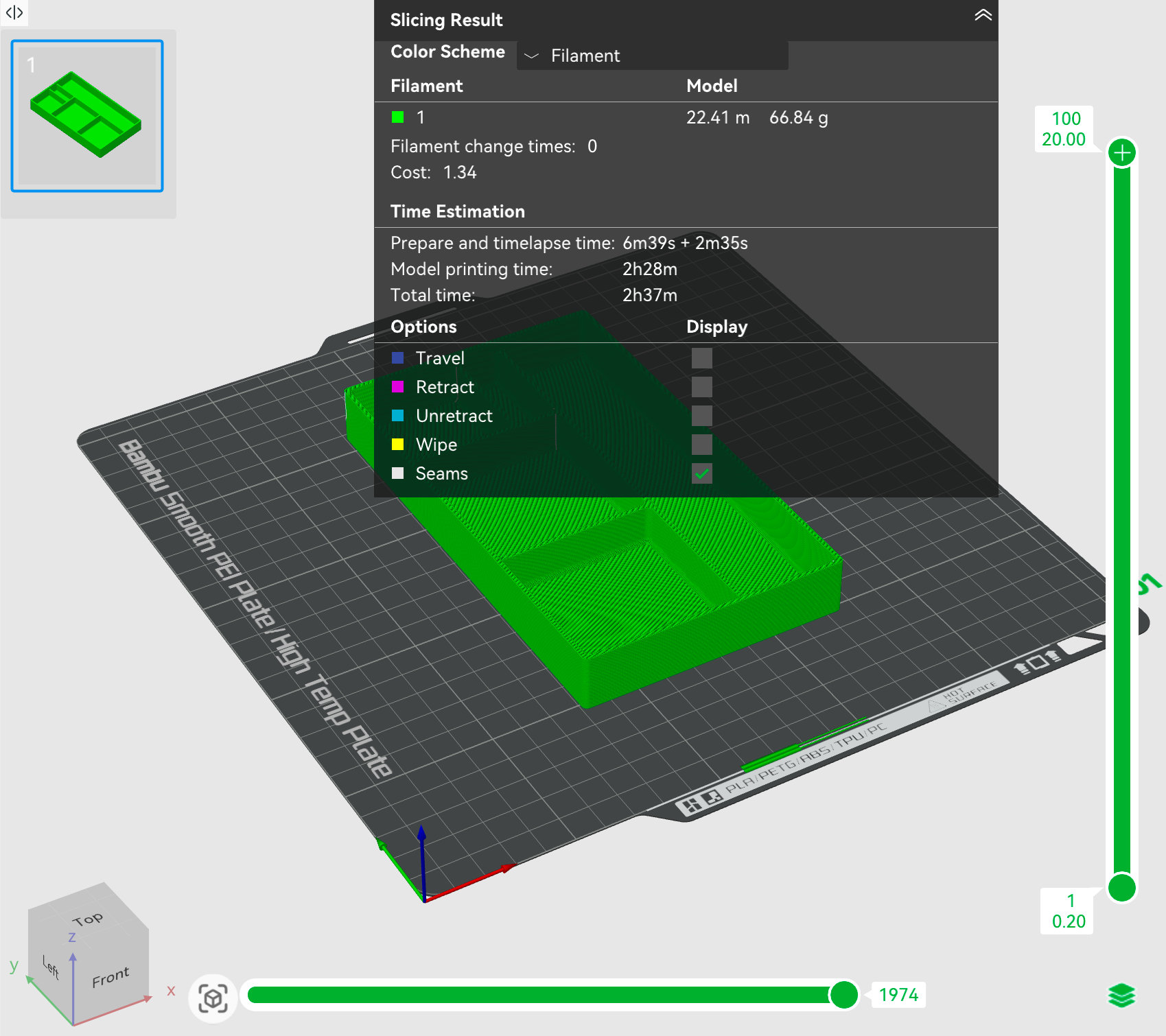Click the green filament 1 color swatch
Viewport: 1166px width, 1036px height.
click(x=397, y=117)
